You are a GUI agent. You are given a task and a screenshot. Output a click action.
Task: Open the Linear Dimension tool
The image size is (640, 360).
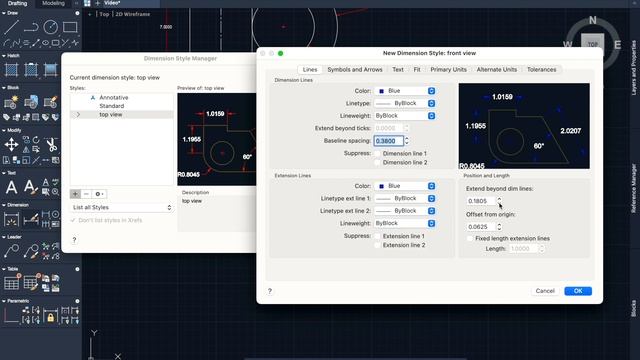coord(11,220)
